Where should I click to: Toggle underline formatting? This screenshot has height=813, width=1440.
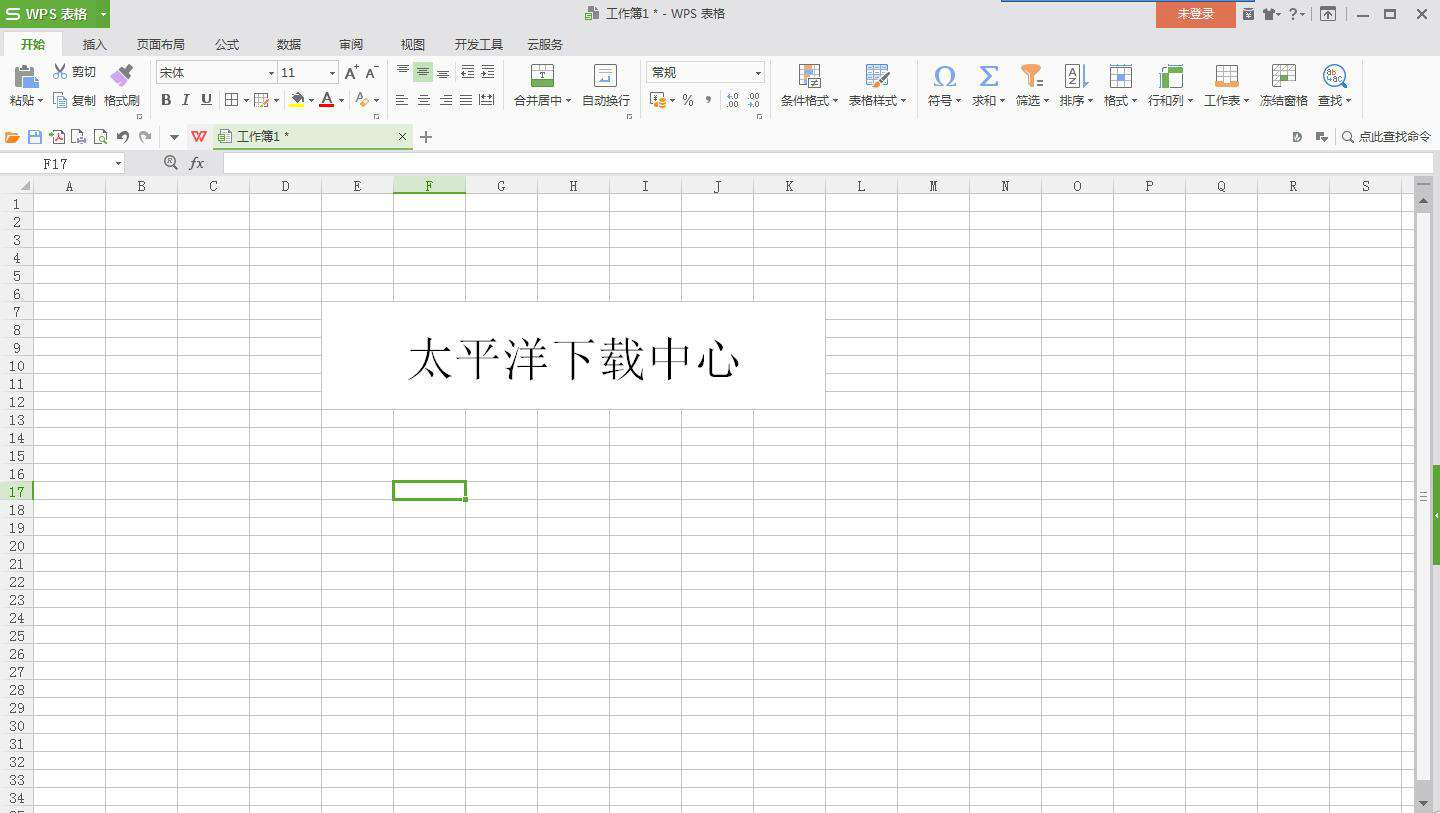(206, 100)
